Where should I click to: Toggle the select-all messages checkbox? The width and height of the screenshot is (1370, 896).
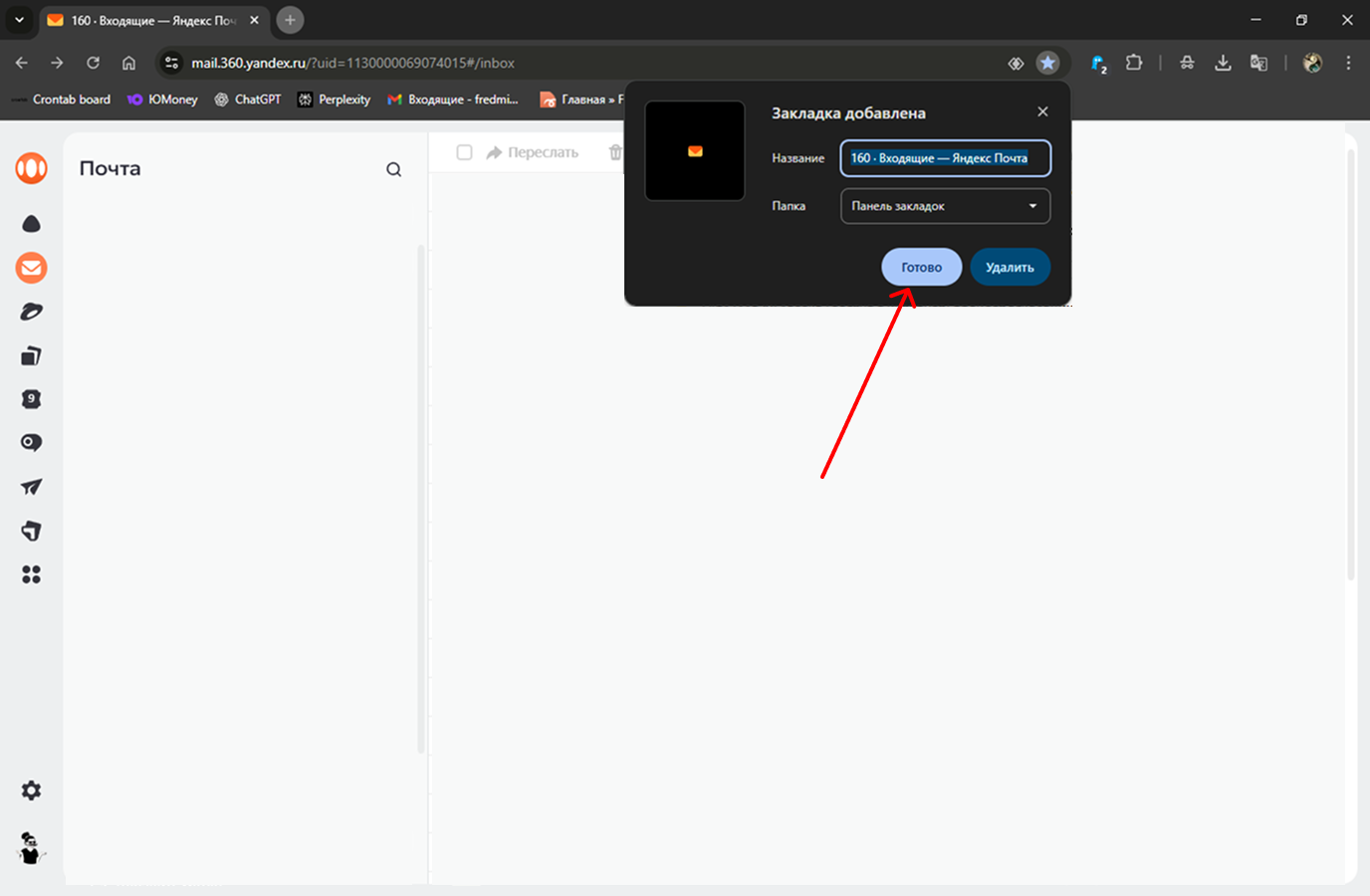click(x=464, y=152)
